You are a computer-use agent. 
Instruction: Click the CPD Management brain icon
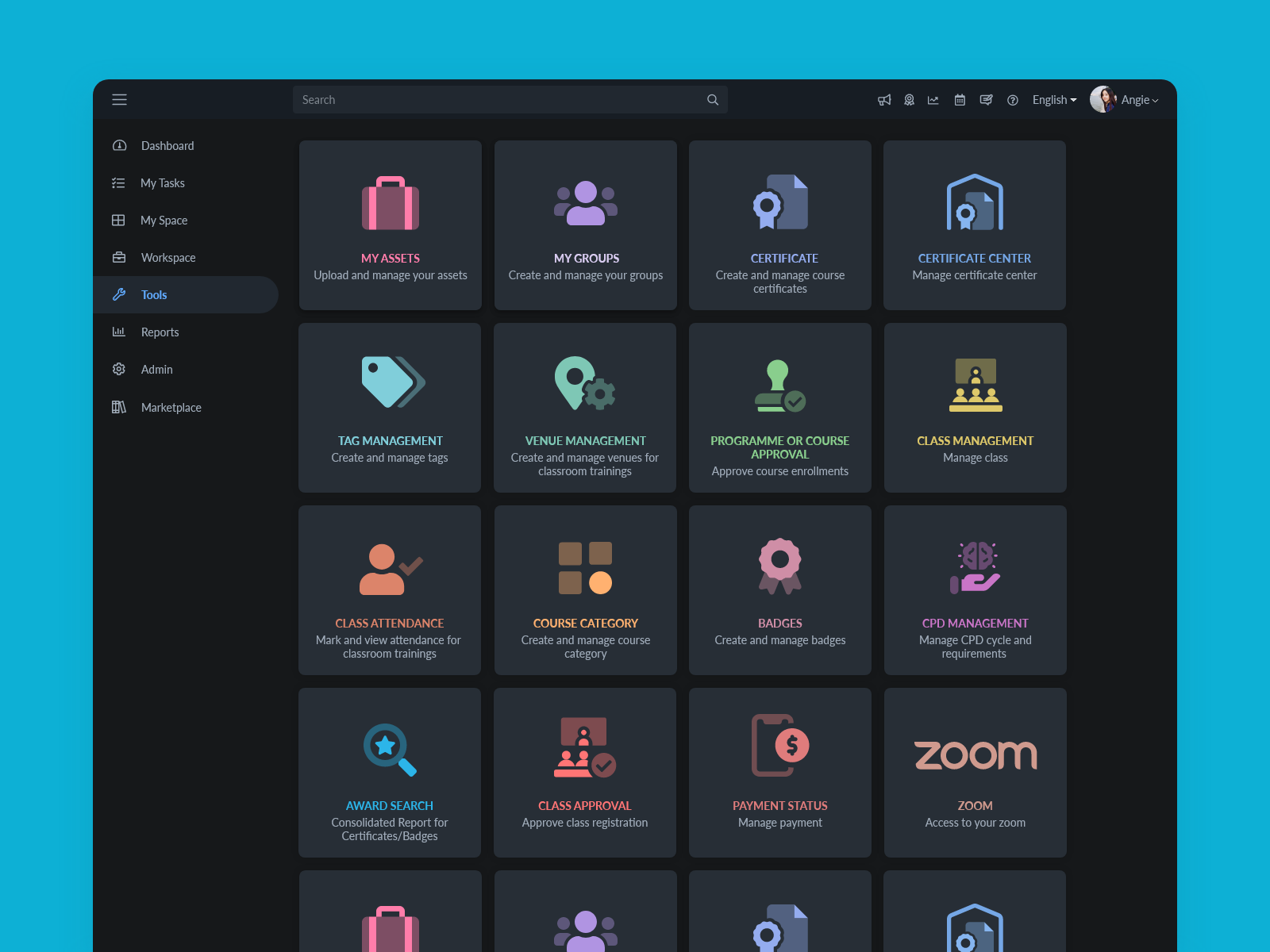(976, 568)
